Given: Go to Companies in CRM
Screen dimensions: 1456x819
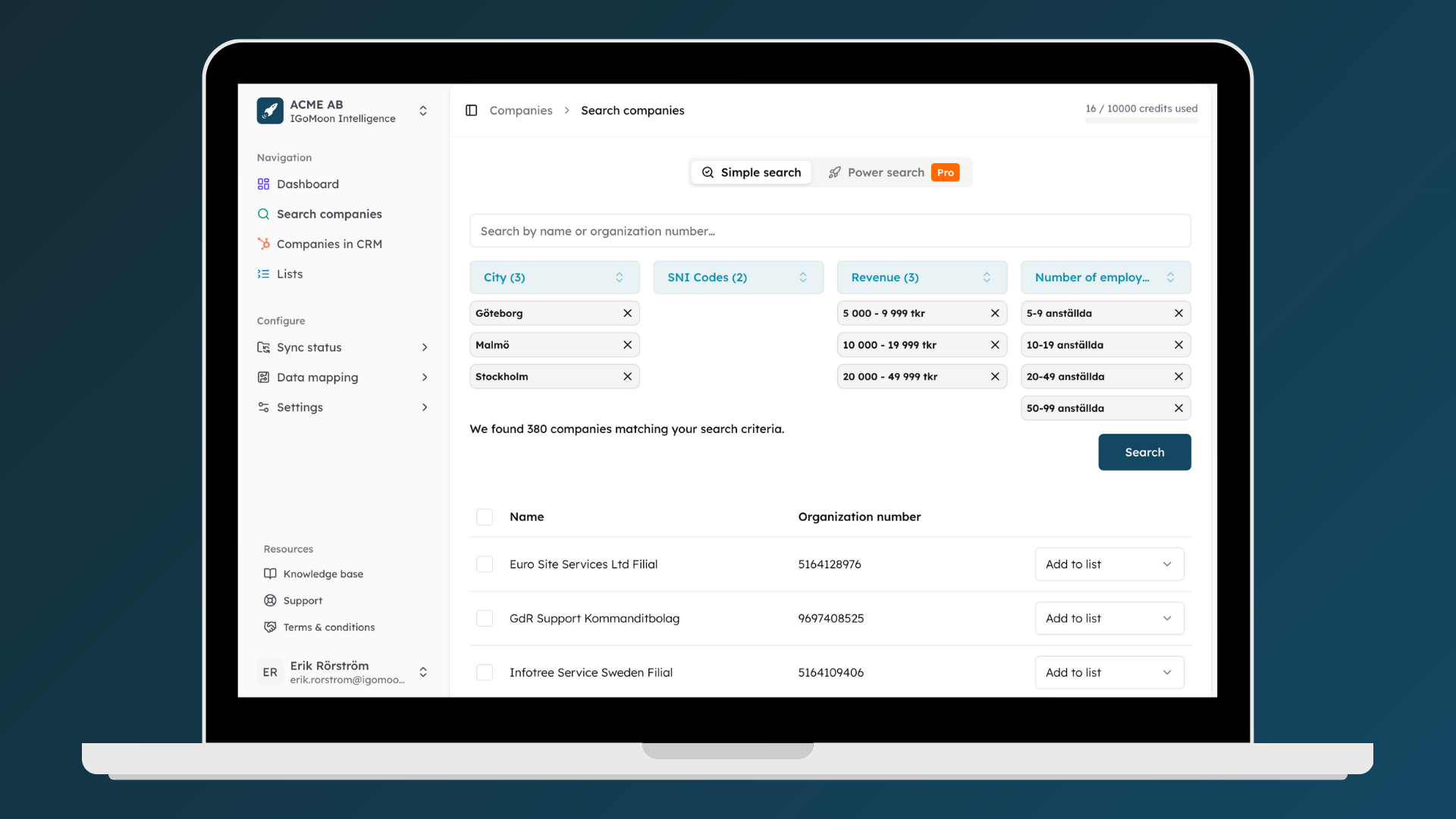Looking at the screenshot, I should (329, 244).
